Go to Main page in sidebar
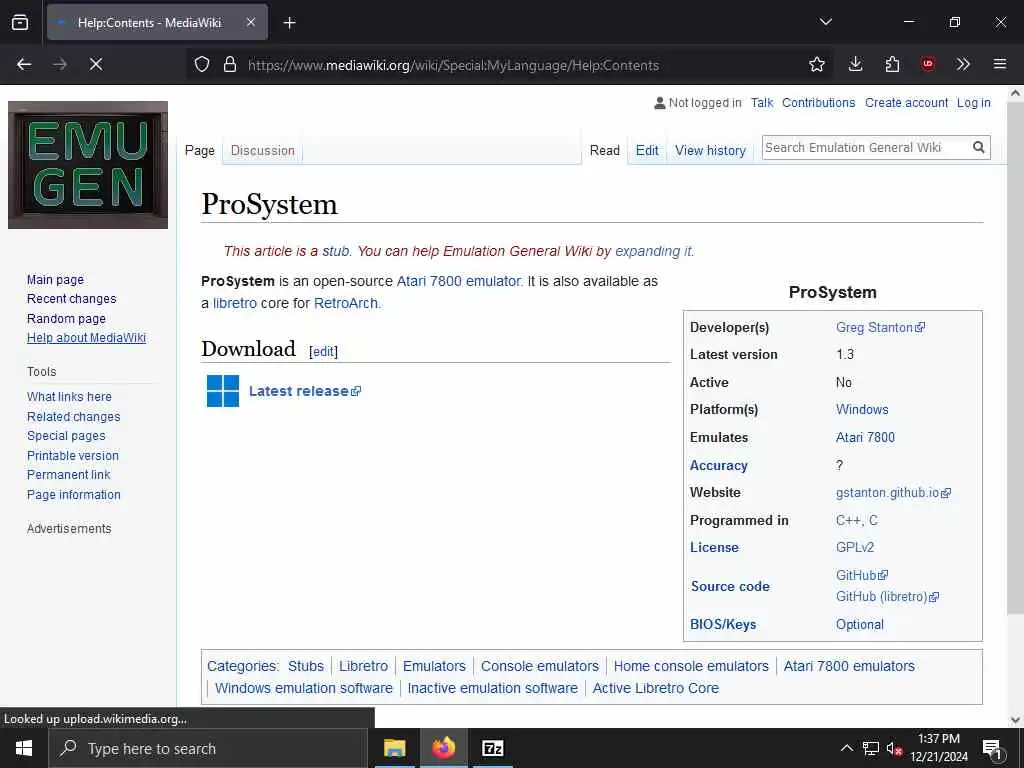 56,280
